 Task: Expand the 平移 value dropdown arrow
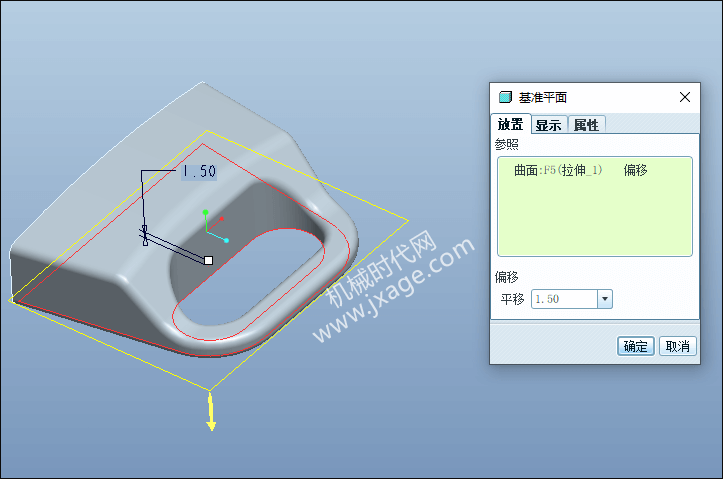pyautogui.click(x=605, y=299)
